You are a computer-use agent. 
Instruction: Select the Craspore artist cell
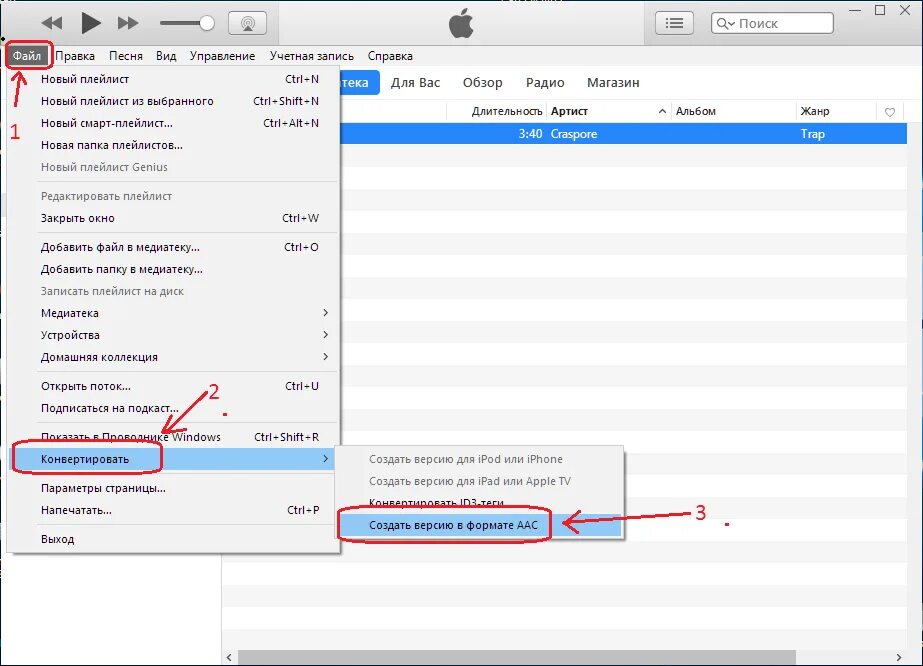(573, 134)
